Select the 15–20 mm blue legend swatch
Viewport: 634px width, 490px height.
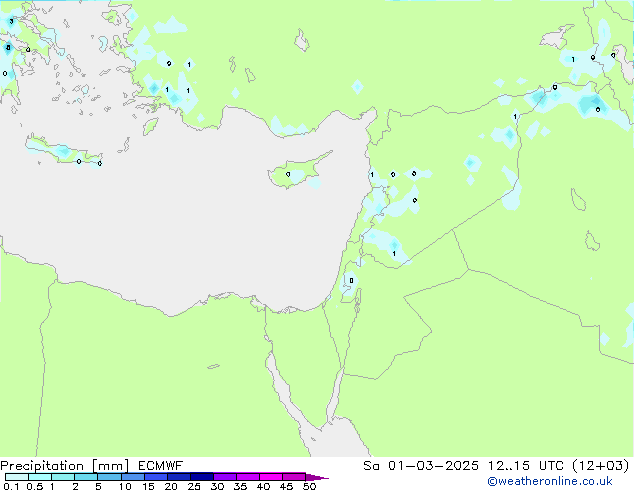155,477
